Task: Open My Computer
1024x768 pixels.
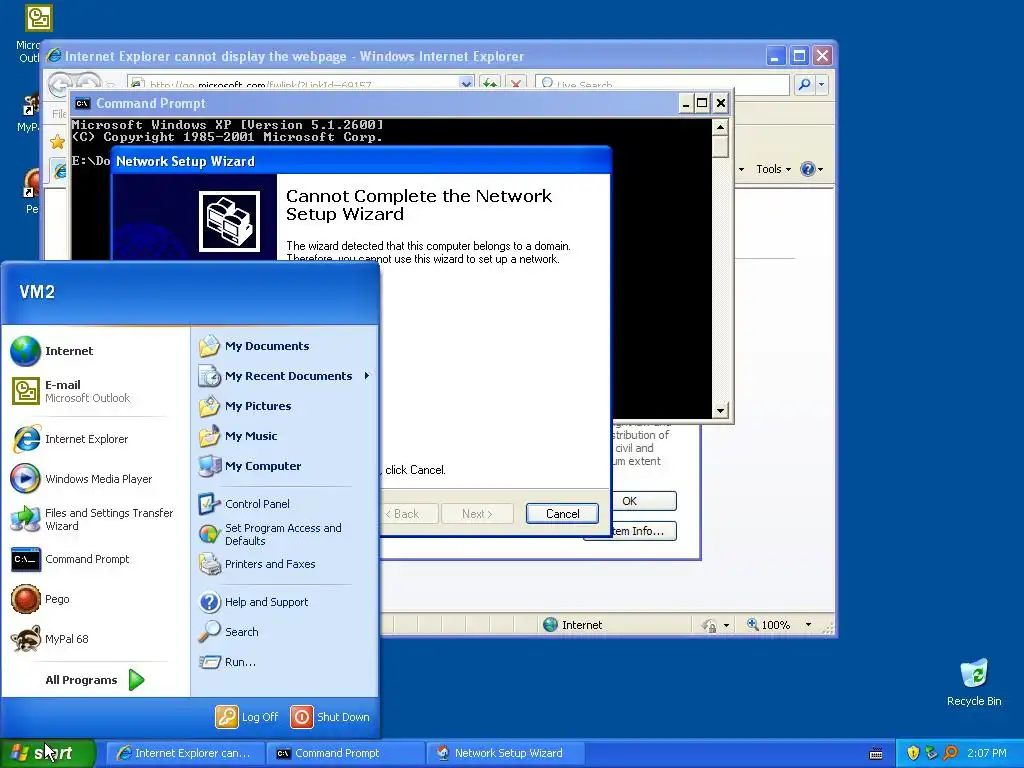Action: tap(249, 466)
